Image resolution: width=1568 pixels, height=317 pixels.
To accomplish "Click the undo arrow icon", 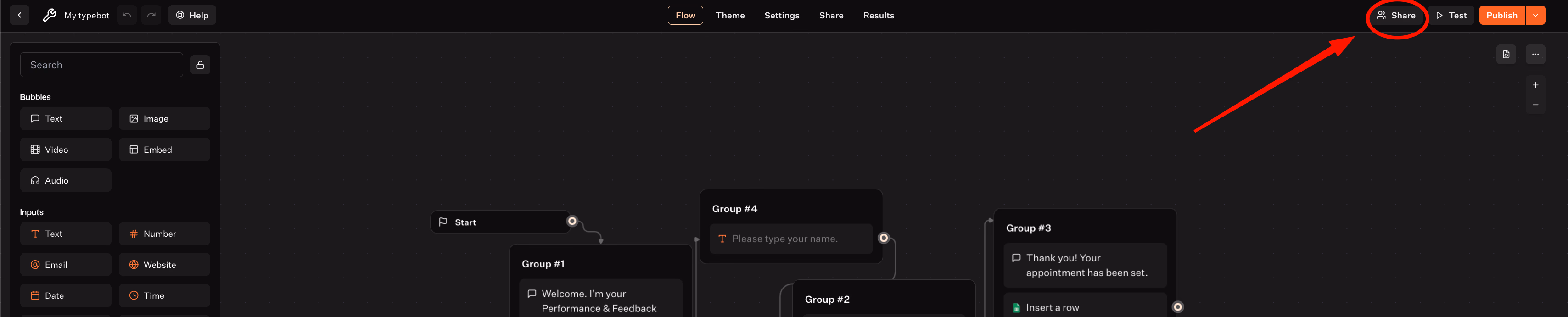I will coord(127,15).
